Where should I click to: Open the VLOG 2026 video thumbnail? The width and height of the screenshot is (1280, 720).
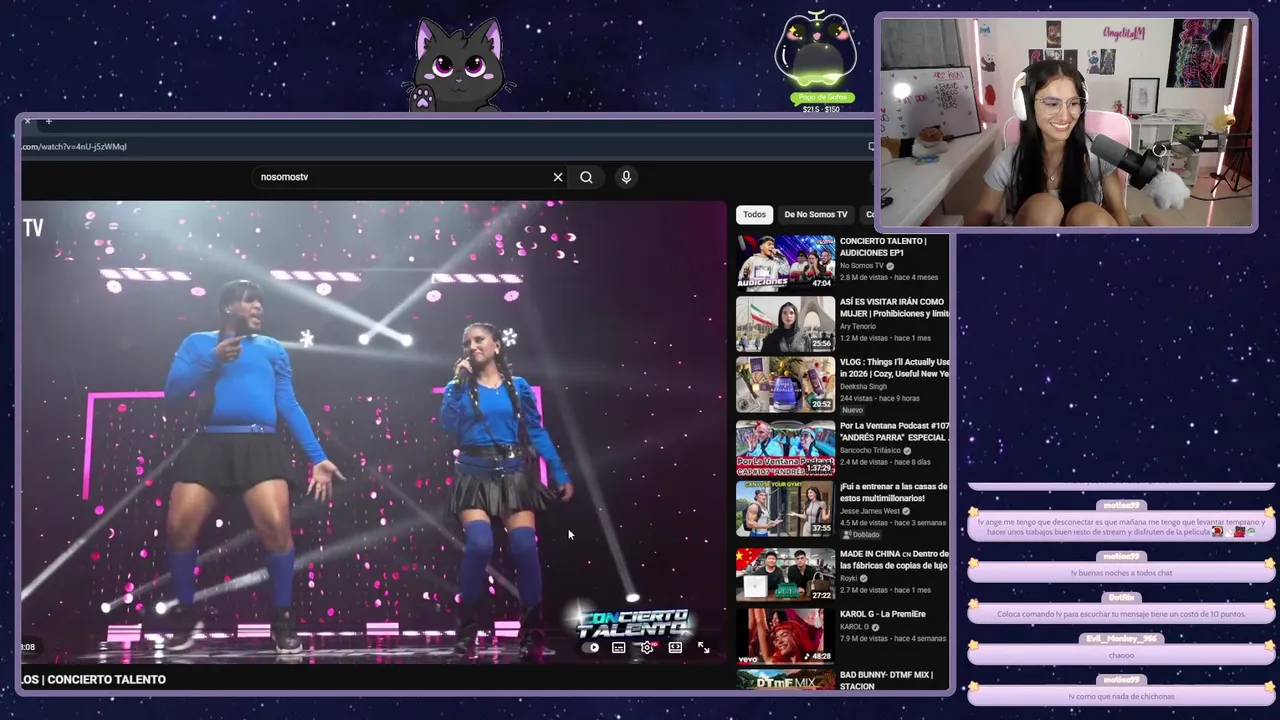click(785, 385)
